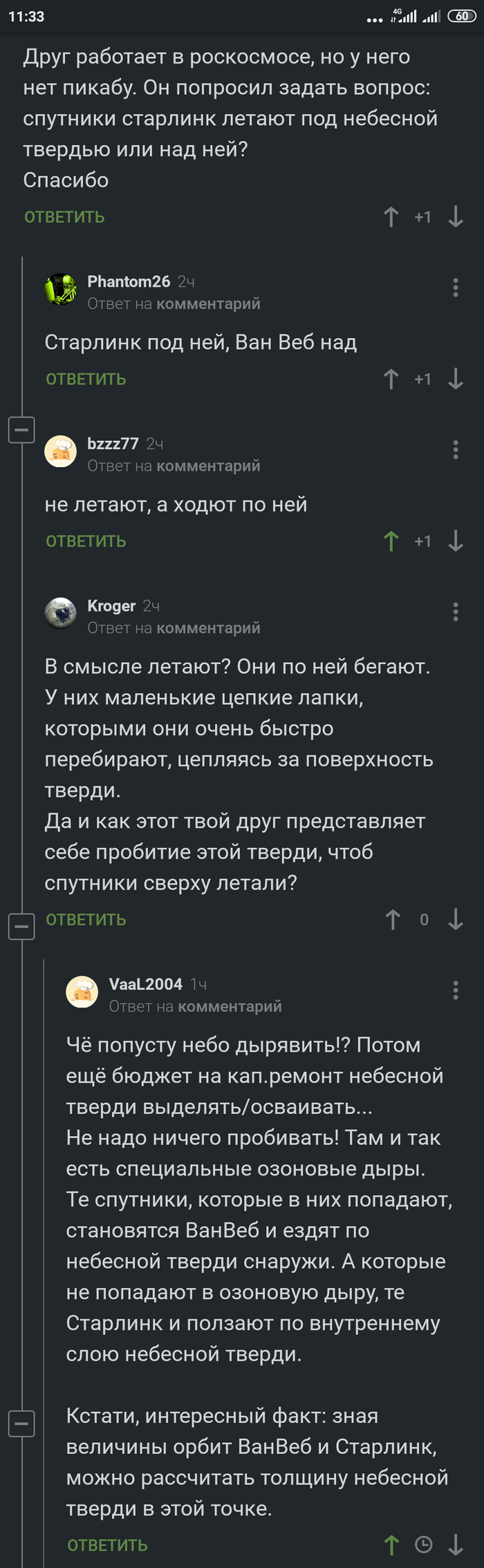Downvote the original post question

[455, 217]
